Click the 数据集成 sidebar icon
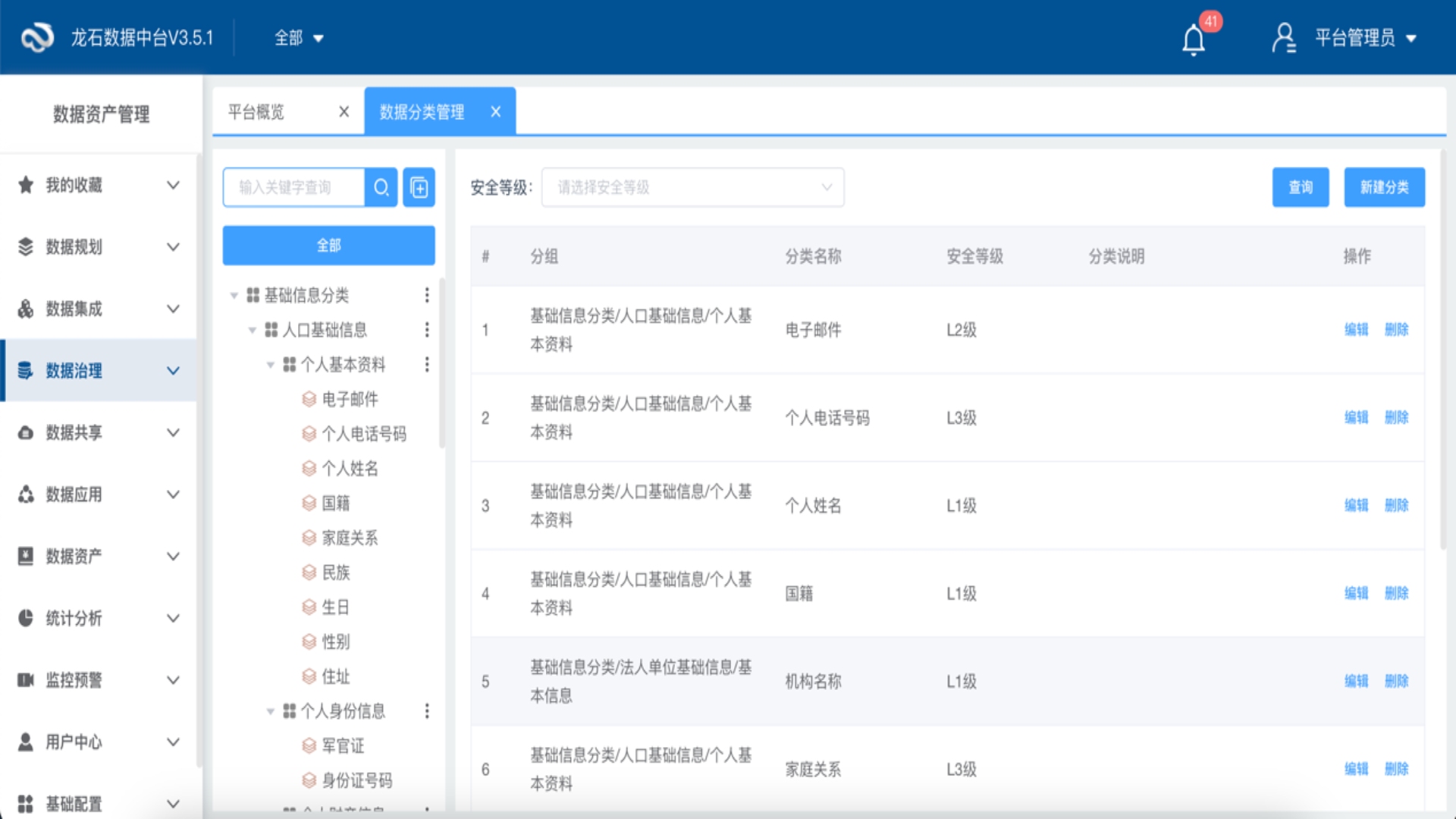This screenshot has height=819, width=1456. 26,309
